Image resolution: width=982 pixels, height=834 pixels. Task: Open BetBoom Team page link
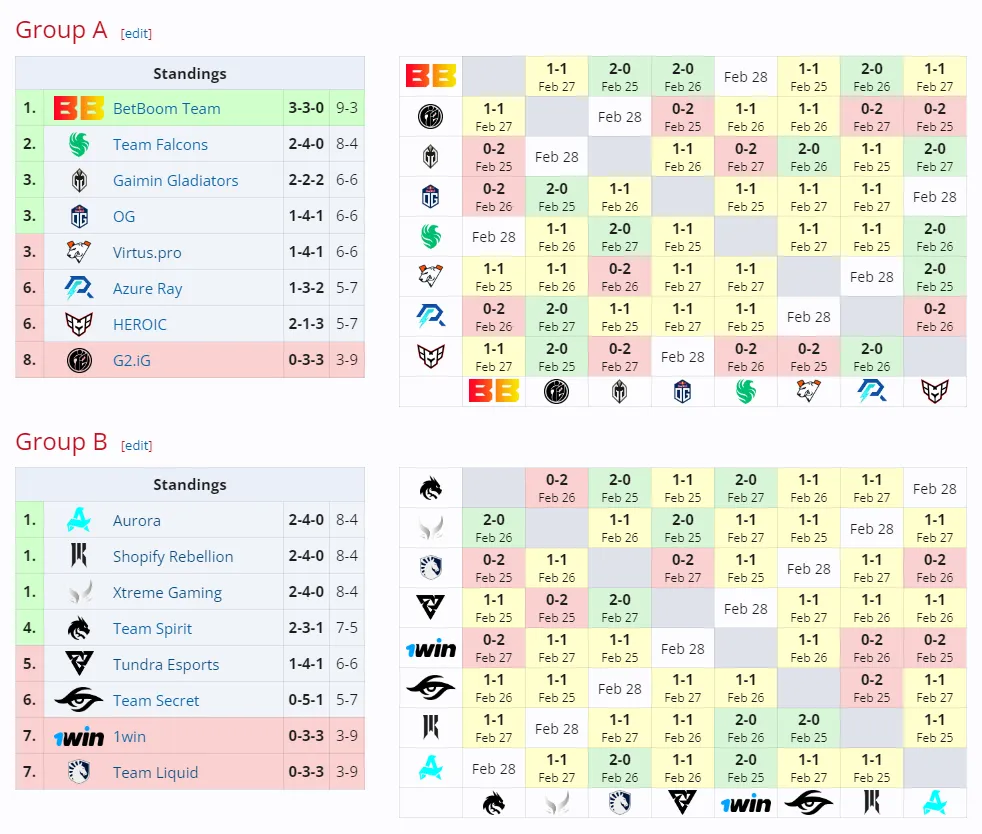click(x=167, y=108)
